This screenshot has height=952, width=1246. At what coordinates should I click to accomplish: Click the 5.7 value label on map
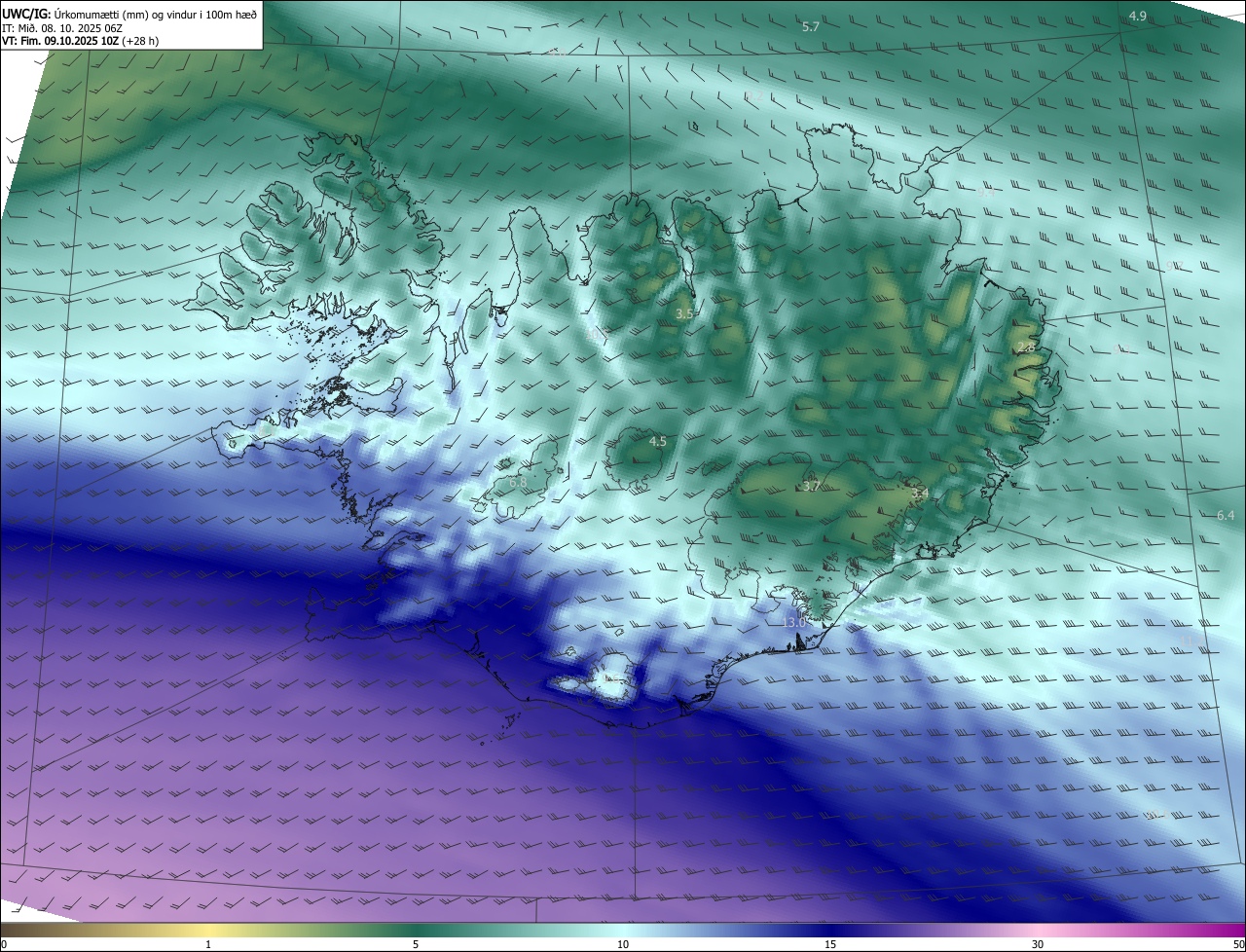click(x=811, y=27)
